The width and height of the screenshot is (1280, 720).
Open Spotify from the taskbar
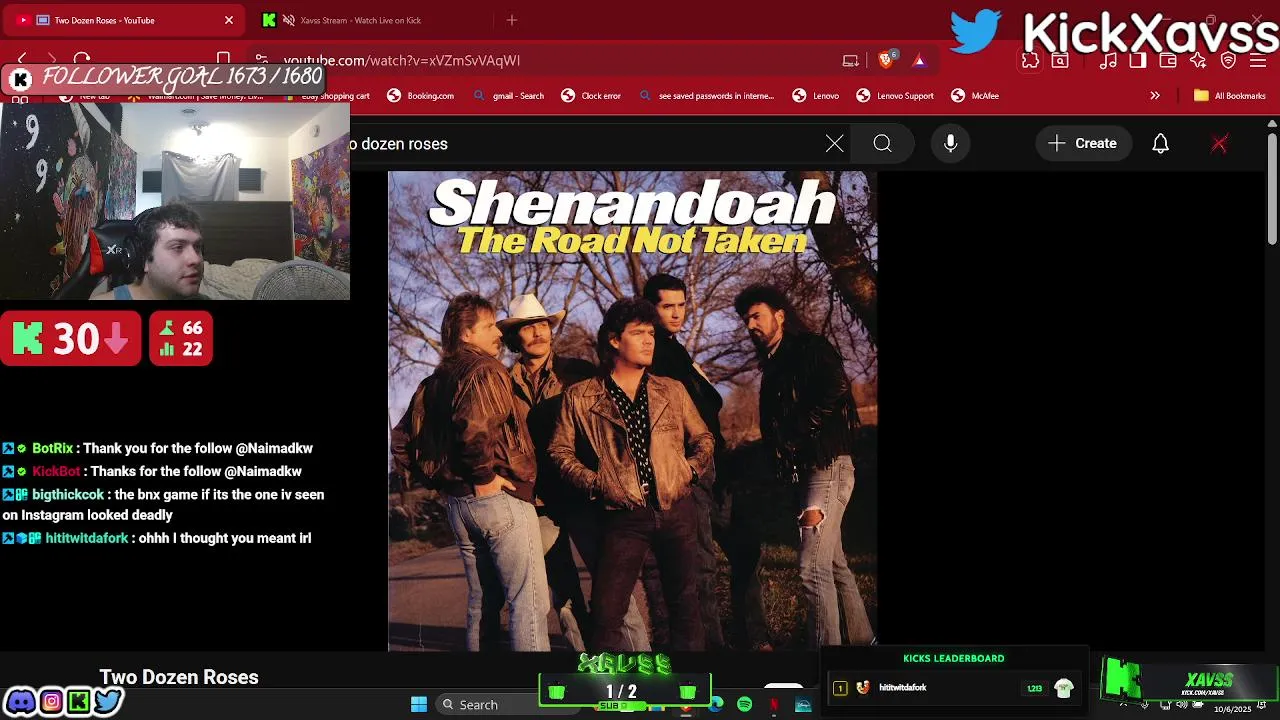[x=745, y=704]
